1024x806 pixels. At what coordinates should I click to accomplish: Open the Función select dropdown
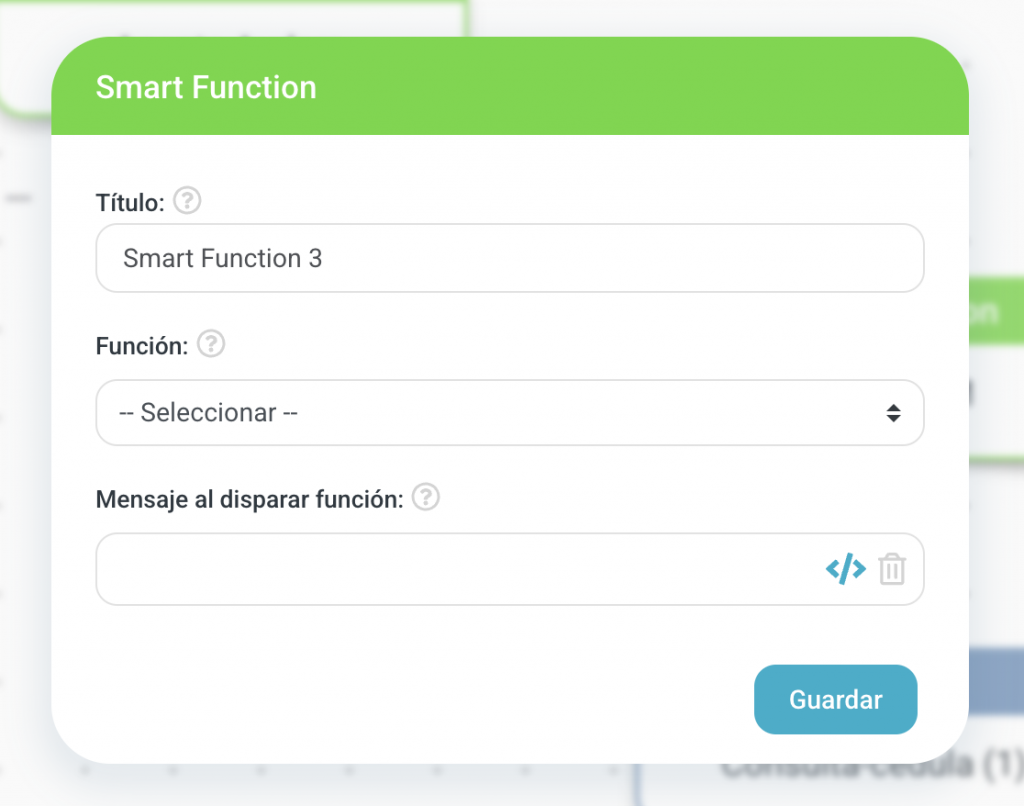click(509, 412)
